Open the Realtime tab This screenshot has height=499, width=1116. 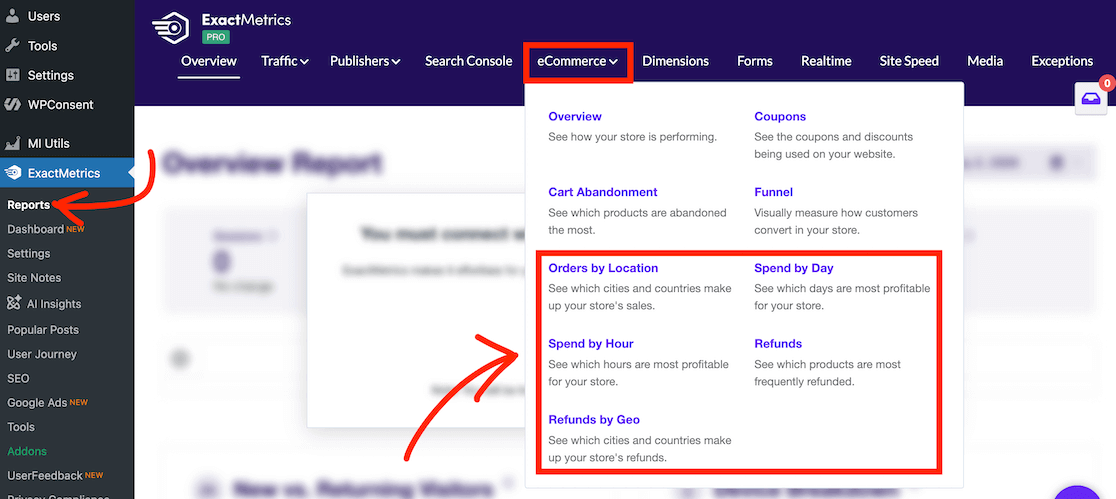pos(826,61)
